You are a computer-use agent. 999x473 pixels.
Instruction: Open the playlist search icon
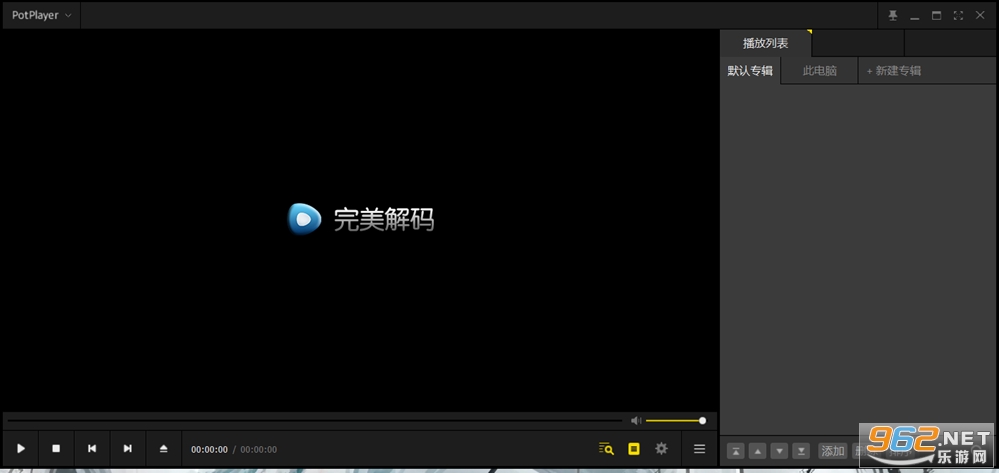point(606,449)
